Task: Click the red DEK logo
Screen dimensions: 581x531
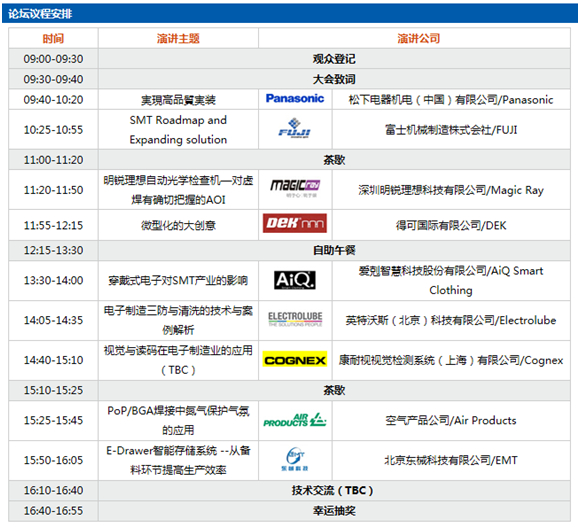Action: tap(295, 223)
